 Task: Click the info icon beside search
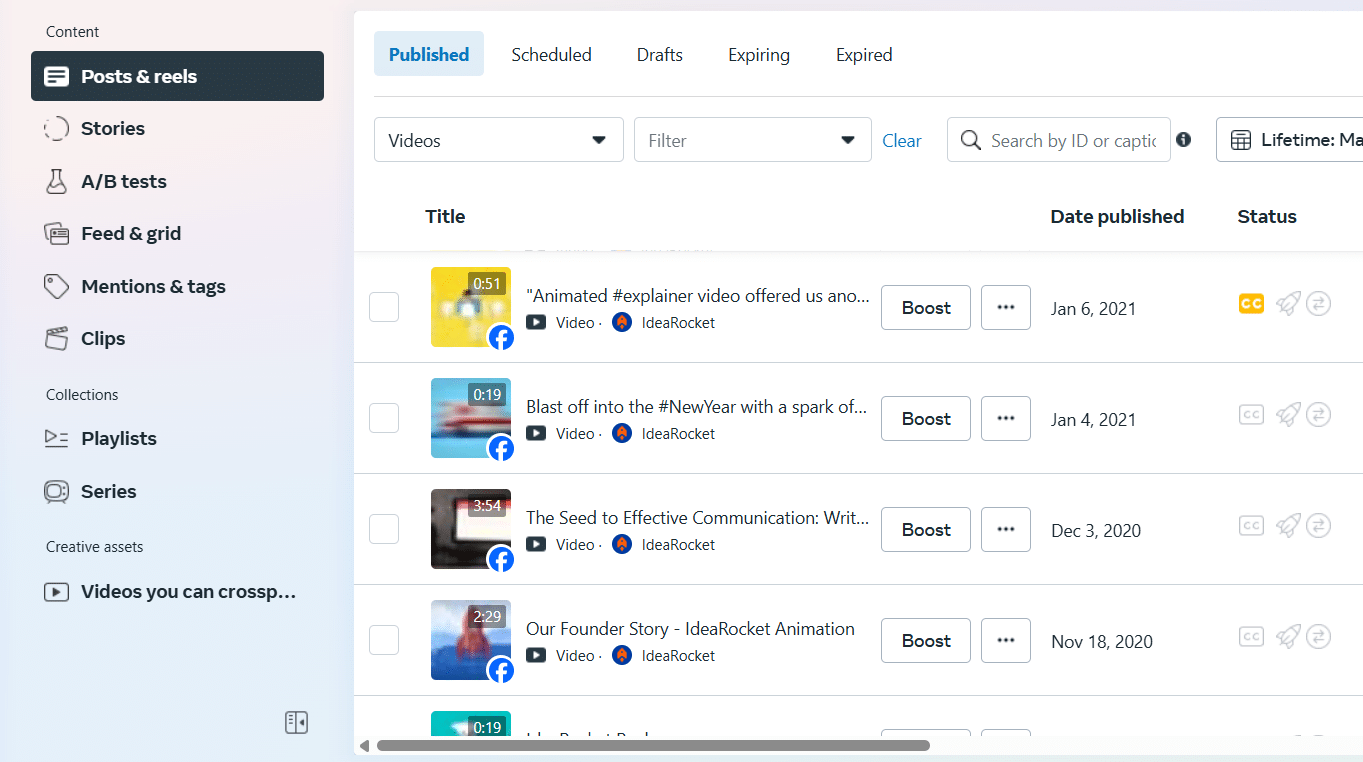(x=1184, y=140)
